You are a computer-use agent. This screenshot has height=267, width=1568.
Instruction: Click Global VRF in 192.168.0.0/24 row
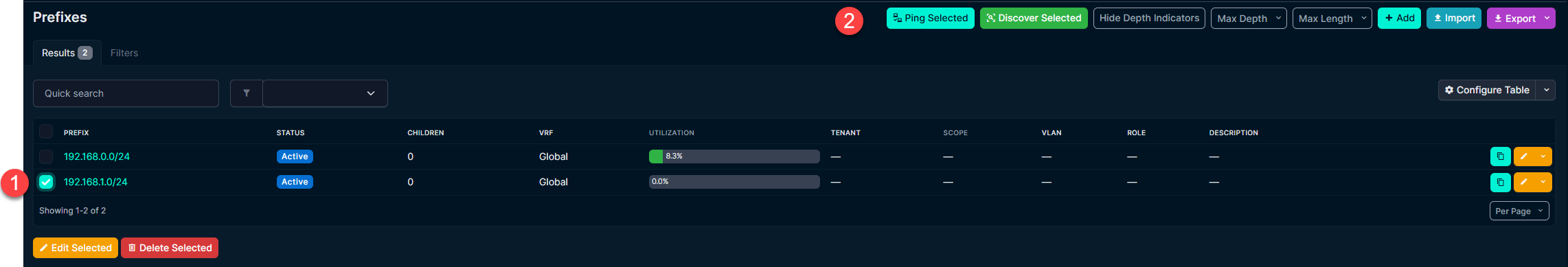554,156
